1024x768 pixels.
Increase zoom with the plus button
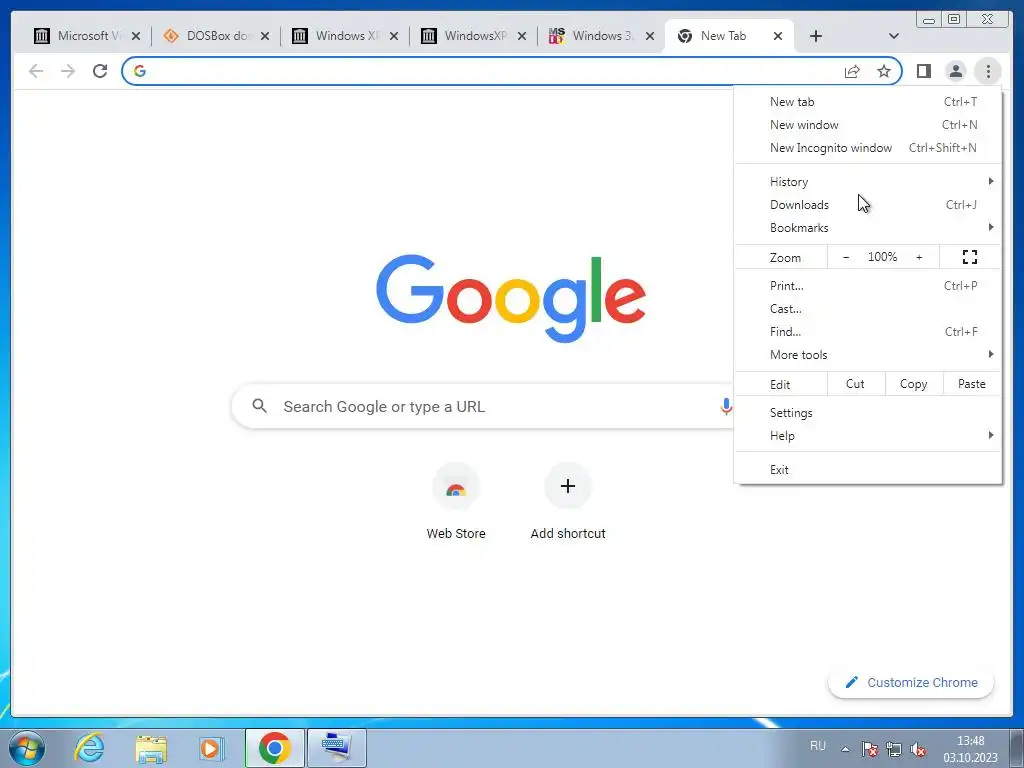pyautogui.click(x=919, y=257)
